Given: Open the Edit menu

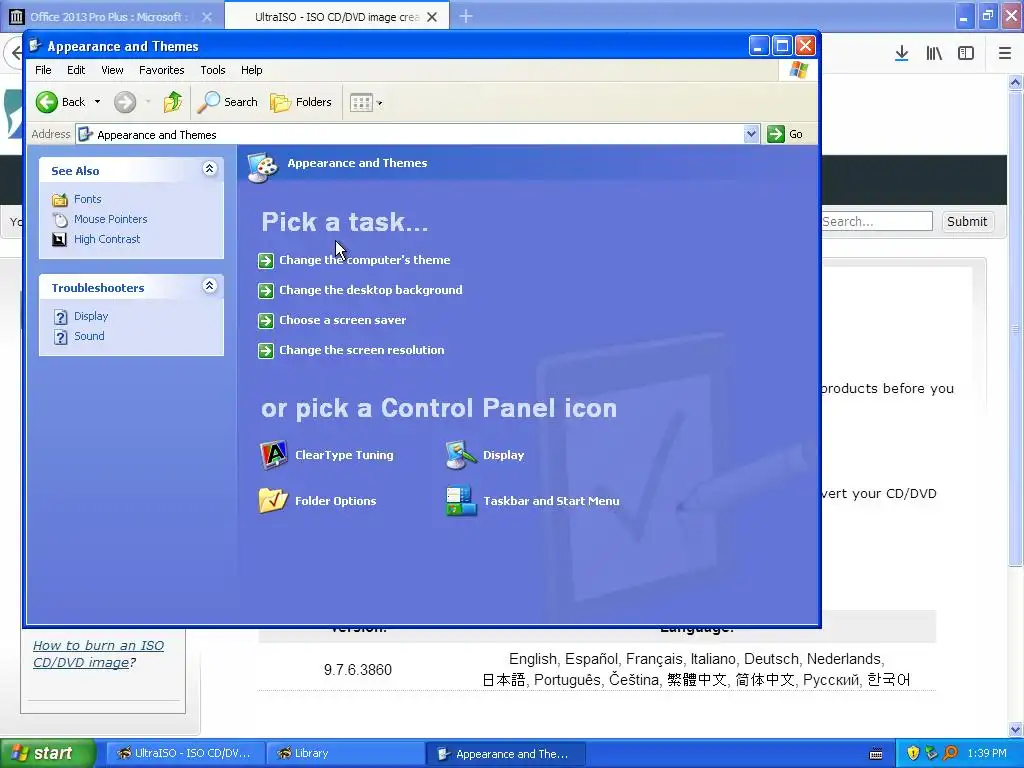Looking at the screenshot, I should [76, 70].
